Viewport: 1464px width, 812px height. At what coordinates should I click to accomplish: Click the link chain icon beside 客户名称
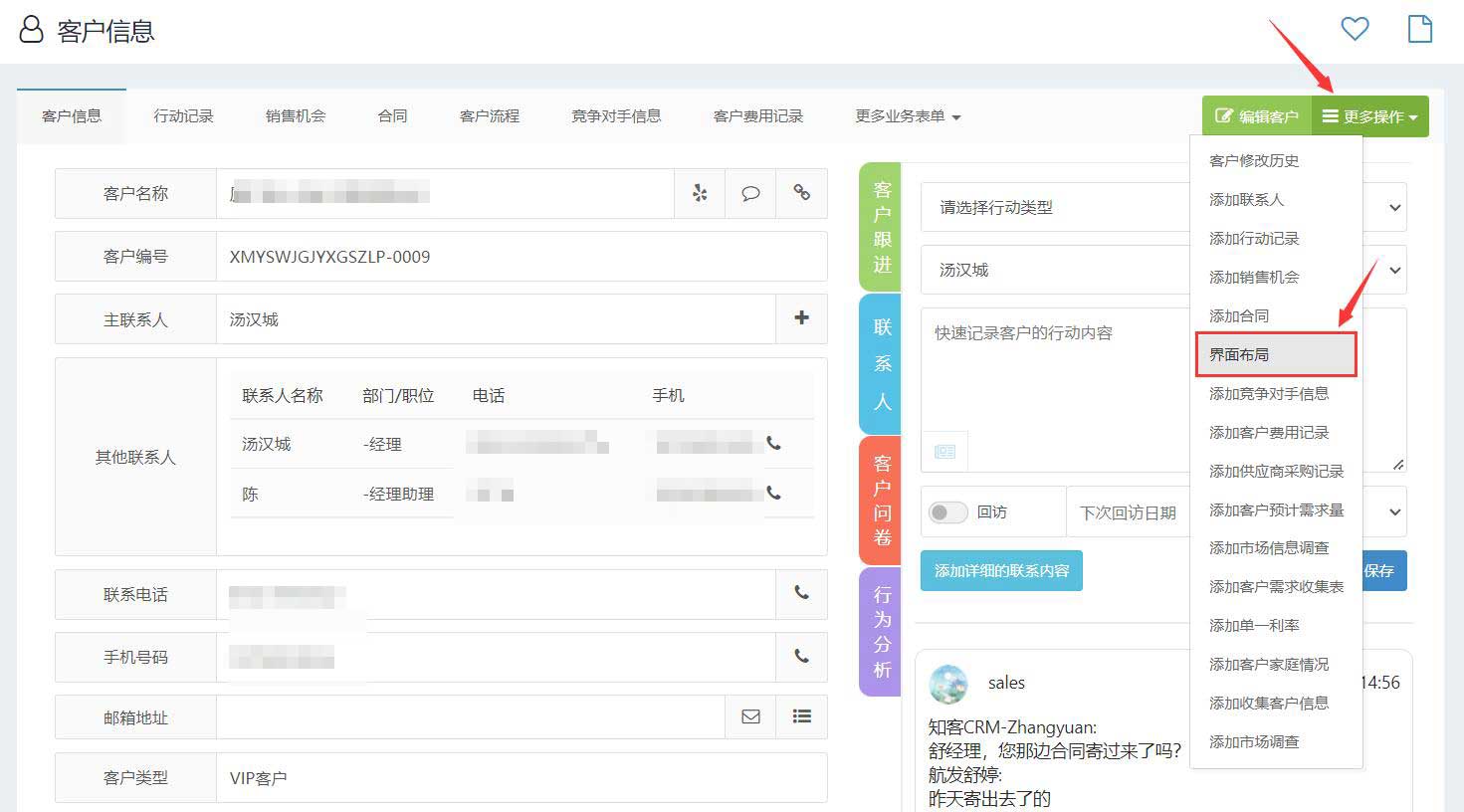click(801, 193)
